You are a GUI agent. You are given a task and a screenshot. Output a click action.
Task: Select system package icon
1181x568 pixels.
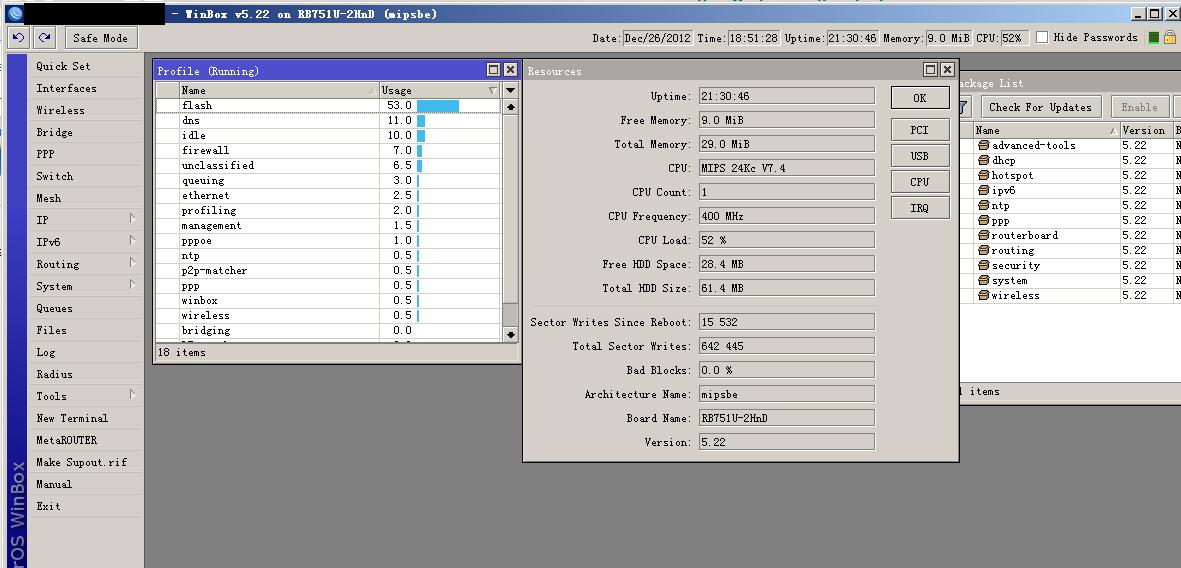983,280
